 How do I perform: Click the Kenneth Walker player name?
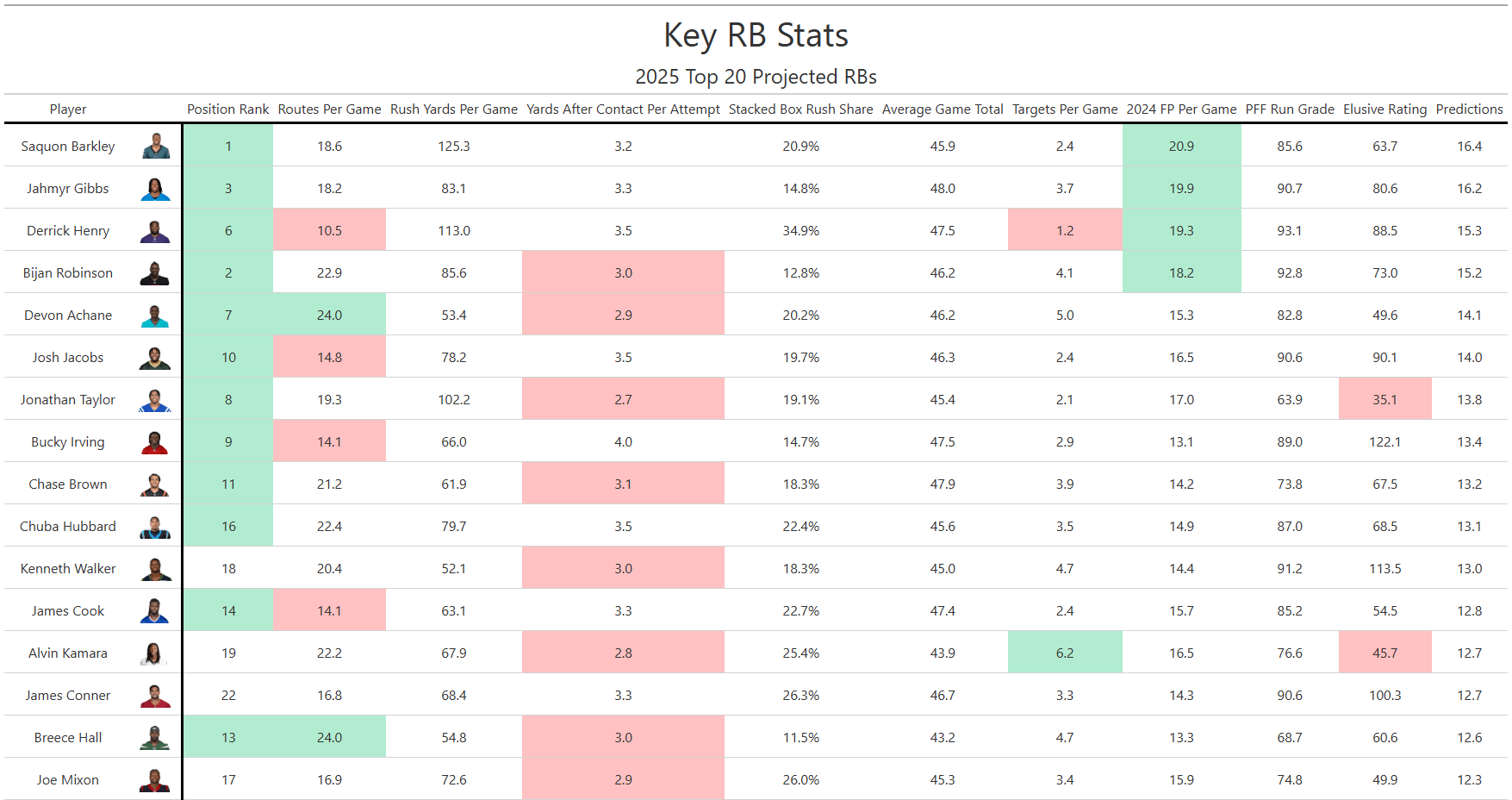68,569
